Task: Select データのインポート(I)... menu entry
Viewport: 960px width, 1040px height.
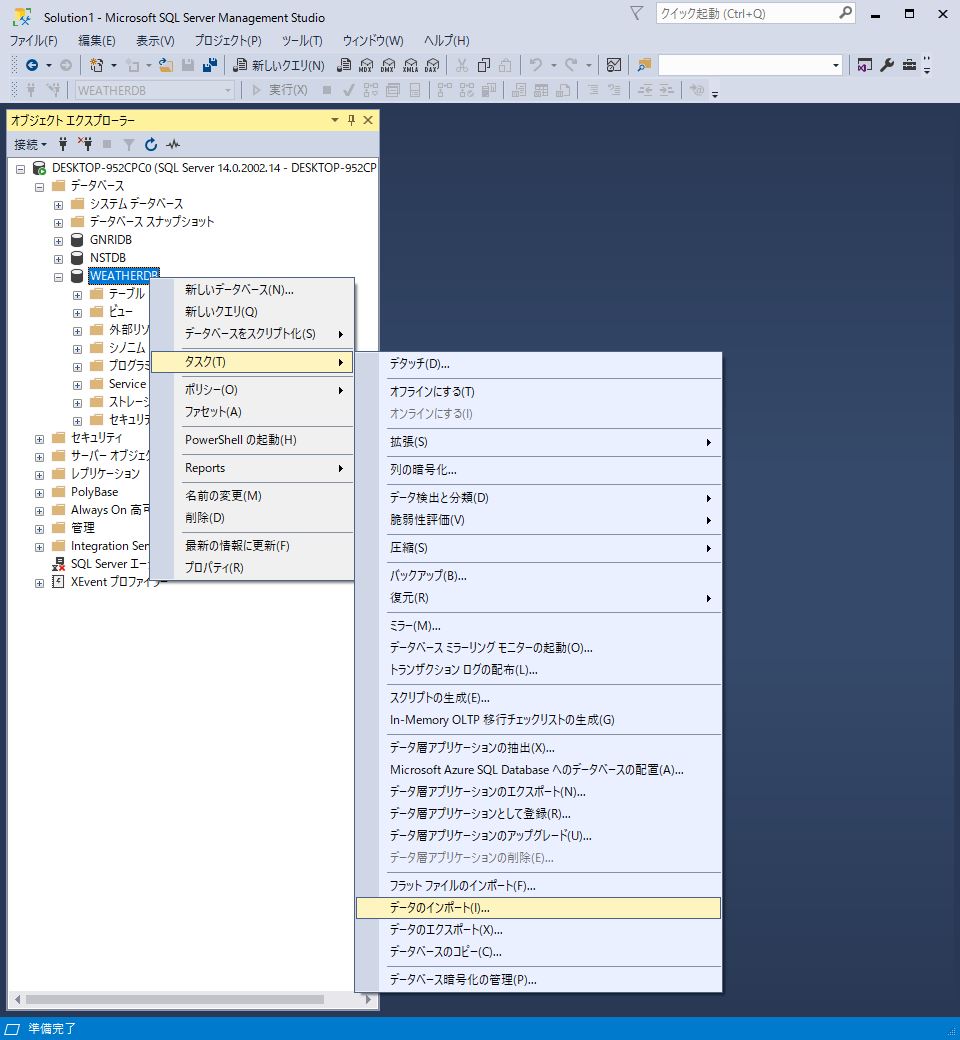Action: tap(440, 908)
